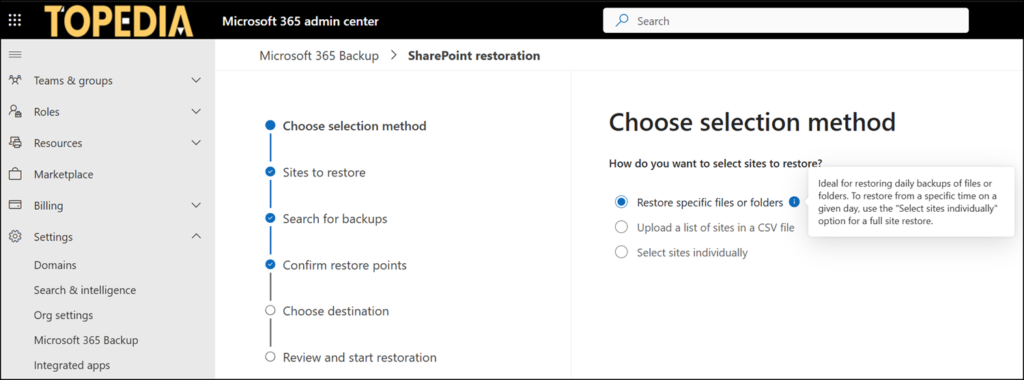Go to Domains under Settings
The image size is (1024, 380).
55,265
